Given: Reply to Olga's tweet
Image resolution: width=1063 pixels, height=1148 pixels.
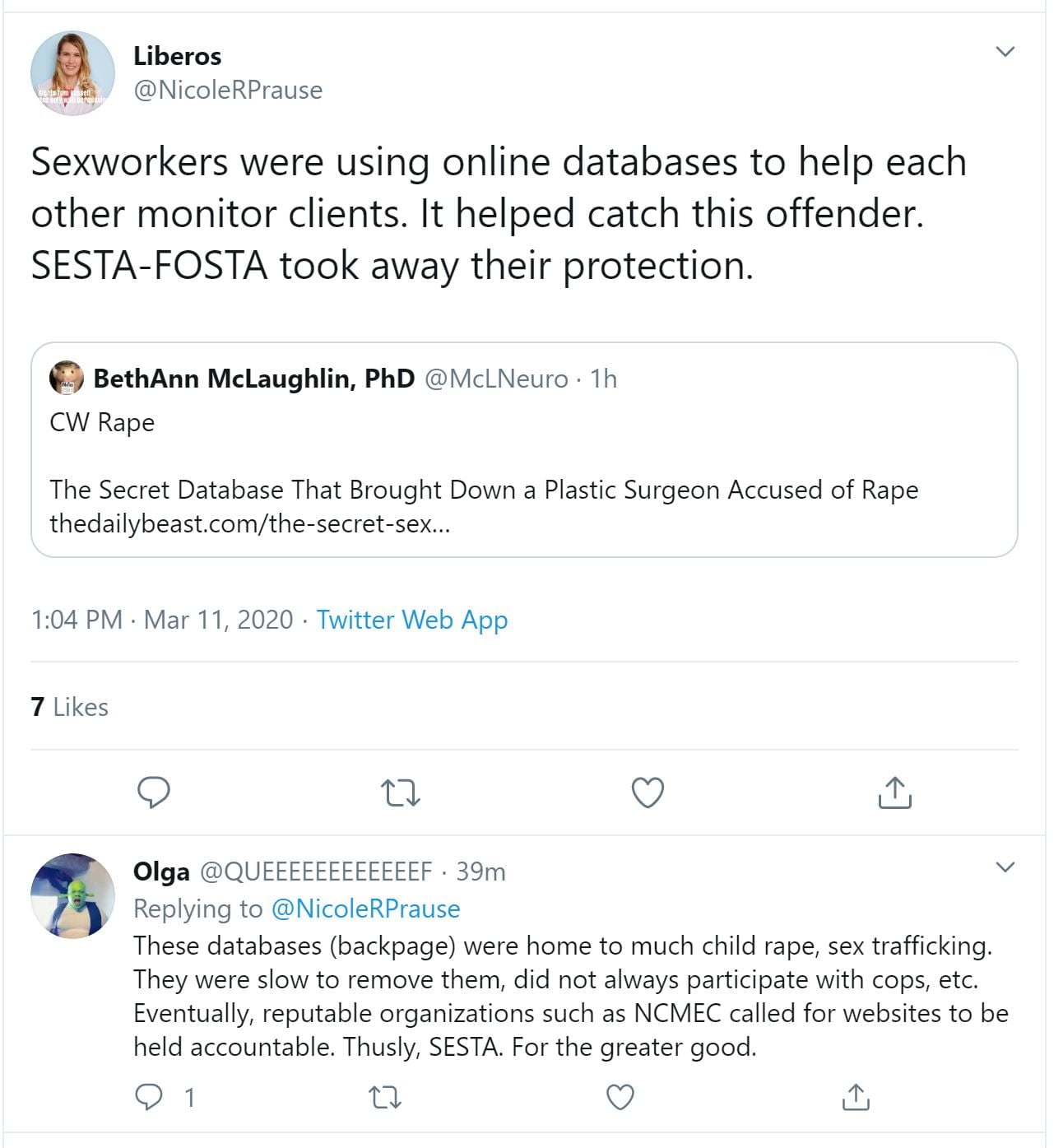Looking at the screenshot, I should [150, 1097].
